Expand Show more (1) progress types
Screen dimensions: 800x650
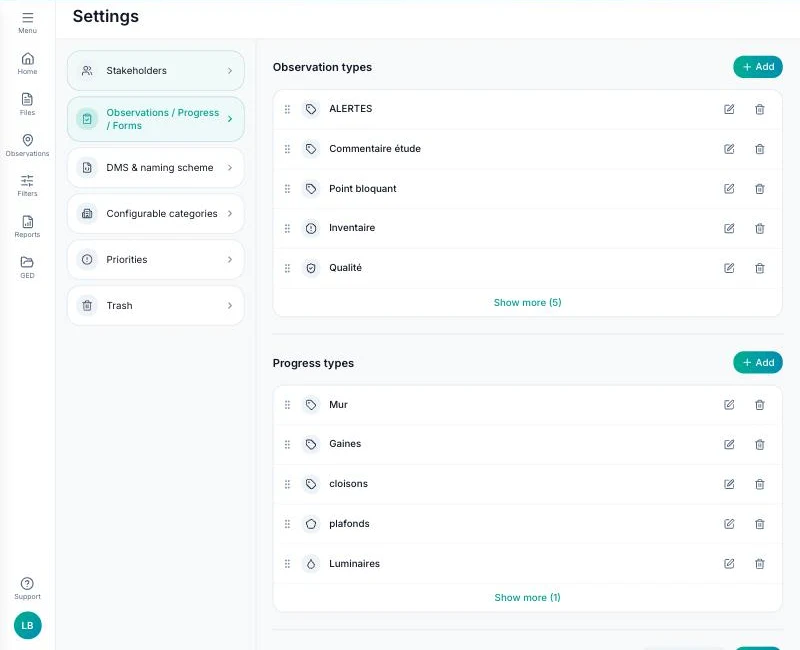[528, 597]
